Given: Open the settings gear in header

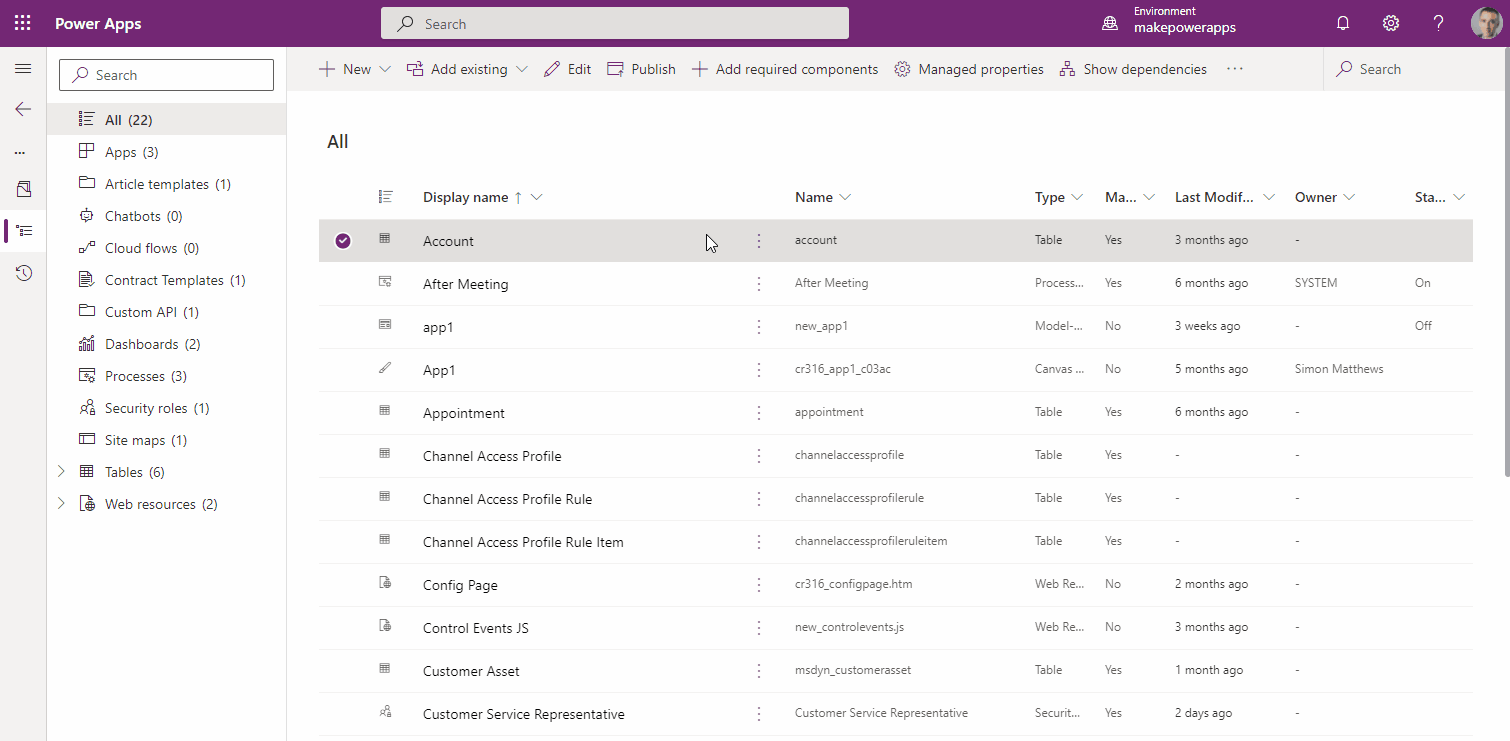Looking at the screenshot, I should [1391, 23].
